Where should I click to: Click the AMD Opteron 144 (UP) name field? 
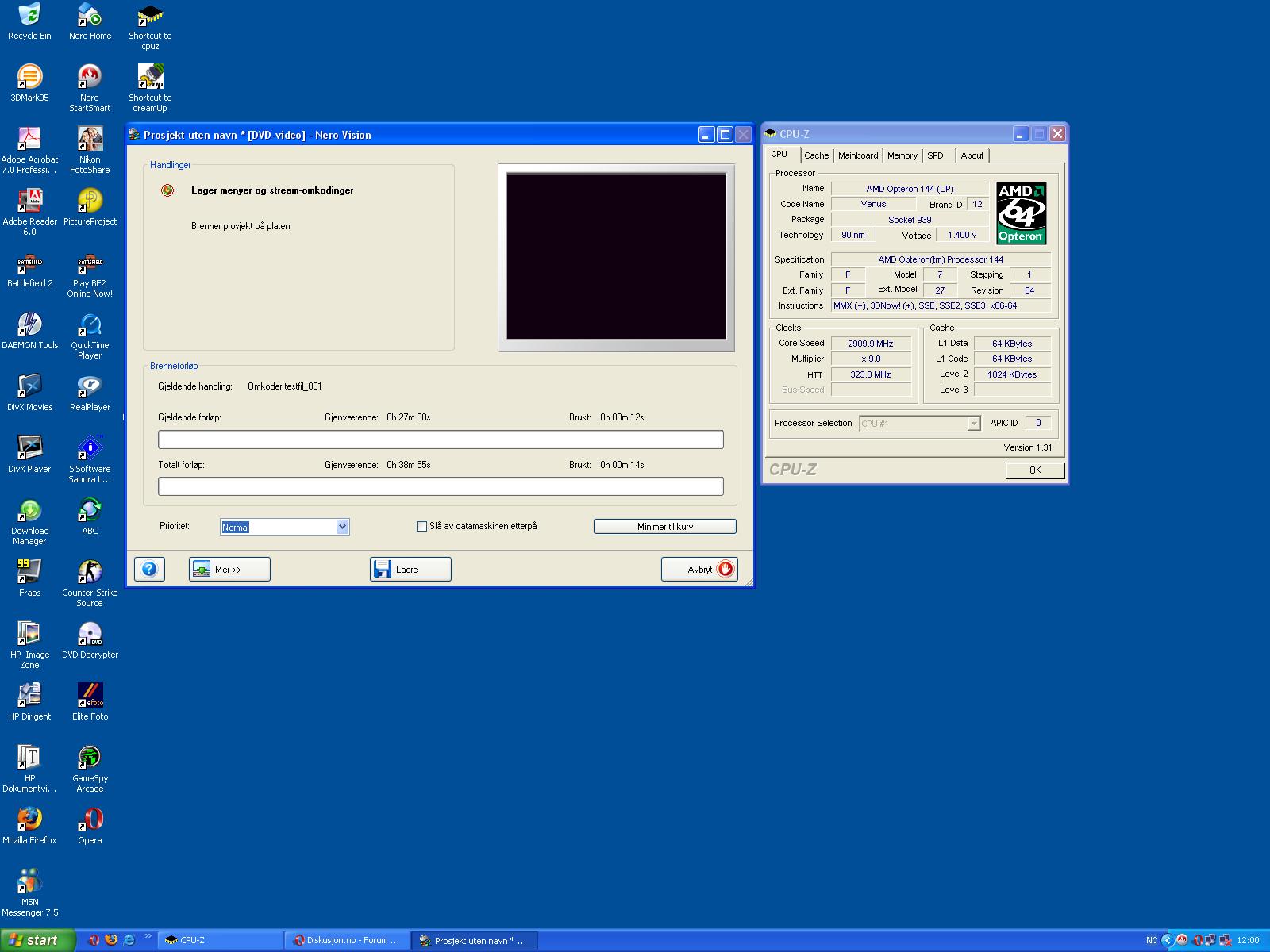(x=910, y=189)
